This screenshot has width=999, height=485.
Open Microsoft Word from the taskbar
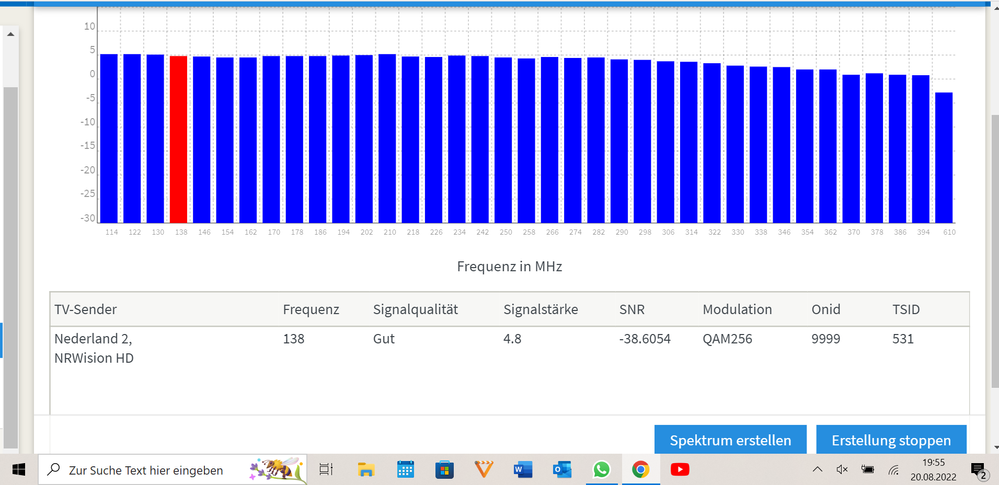[x=522, y=470]
